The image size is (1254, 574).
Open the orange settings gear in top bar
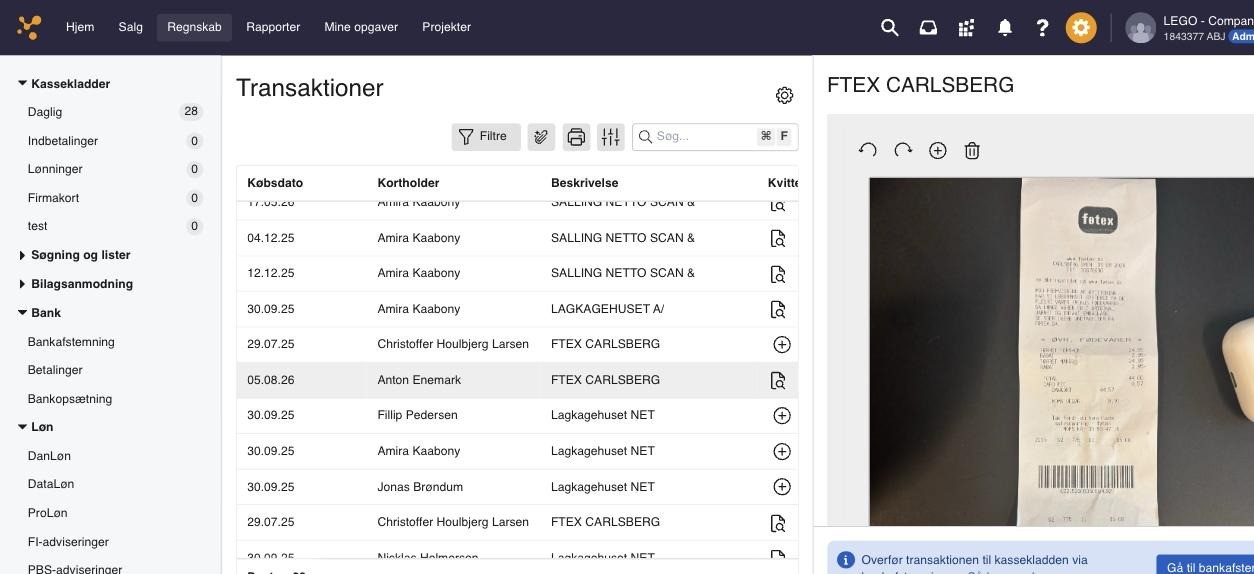point(1081,28)
